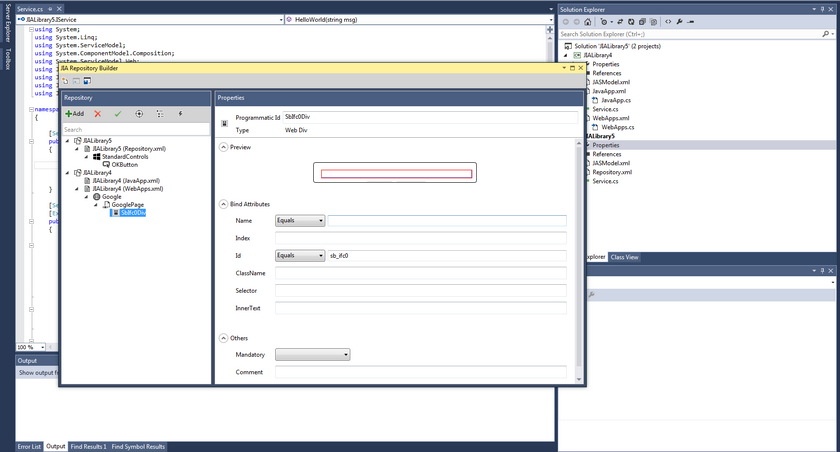This screenshot has height=452, width=840.
Task: Open JavaApp.cs in Solution Explorer
Action: [x=616, y=100]
